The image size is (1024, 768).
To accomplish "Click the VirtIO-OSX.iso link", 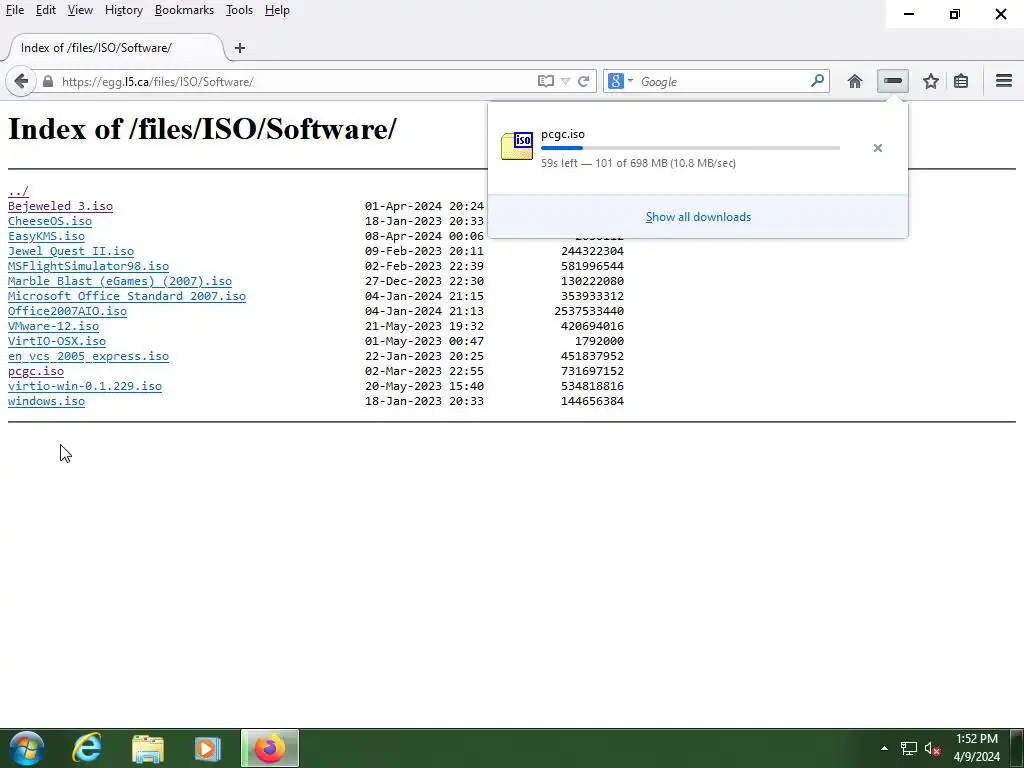I will pyautogui.click(x=57, y=342).
